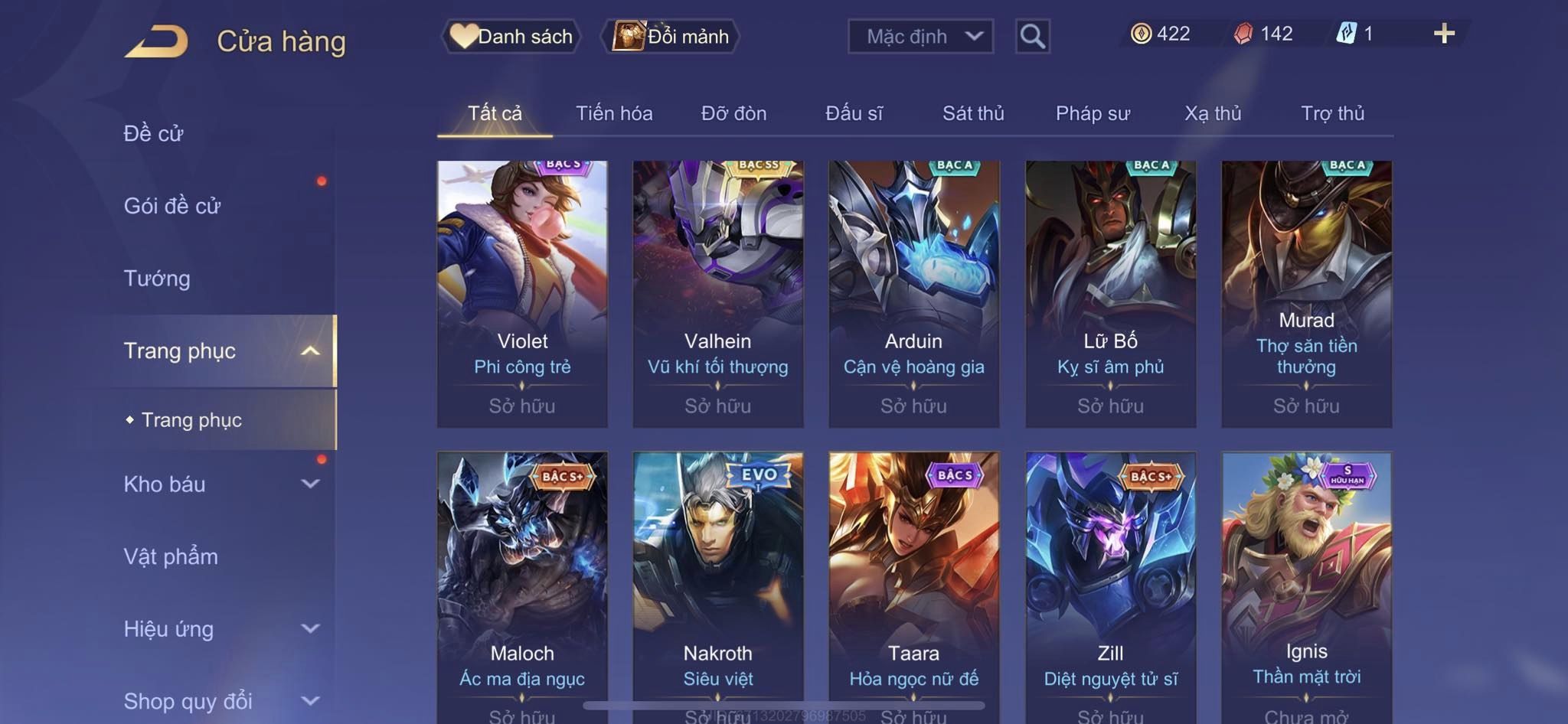Image resolution: width=1568 pixels, height=724 pixels.
Task: Click the gold coin balance icon
Action: coord(1141,34)
